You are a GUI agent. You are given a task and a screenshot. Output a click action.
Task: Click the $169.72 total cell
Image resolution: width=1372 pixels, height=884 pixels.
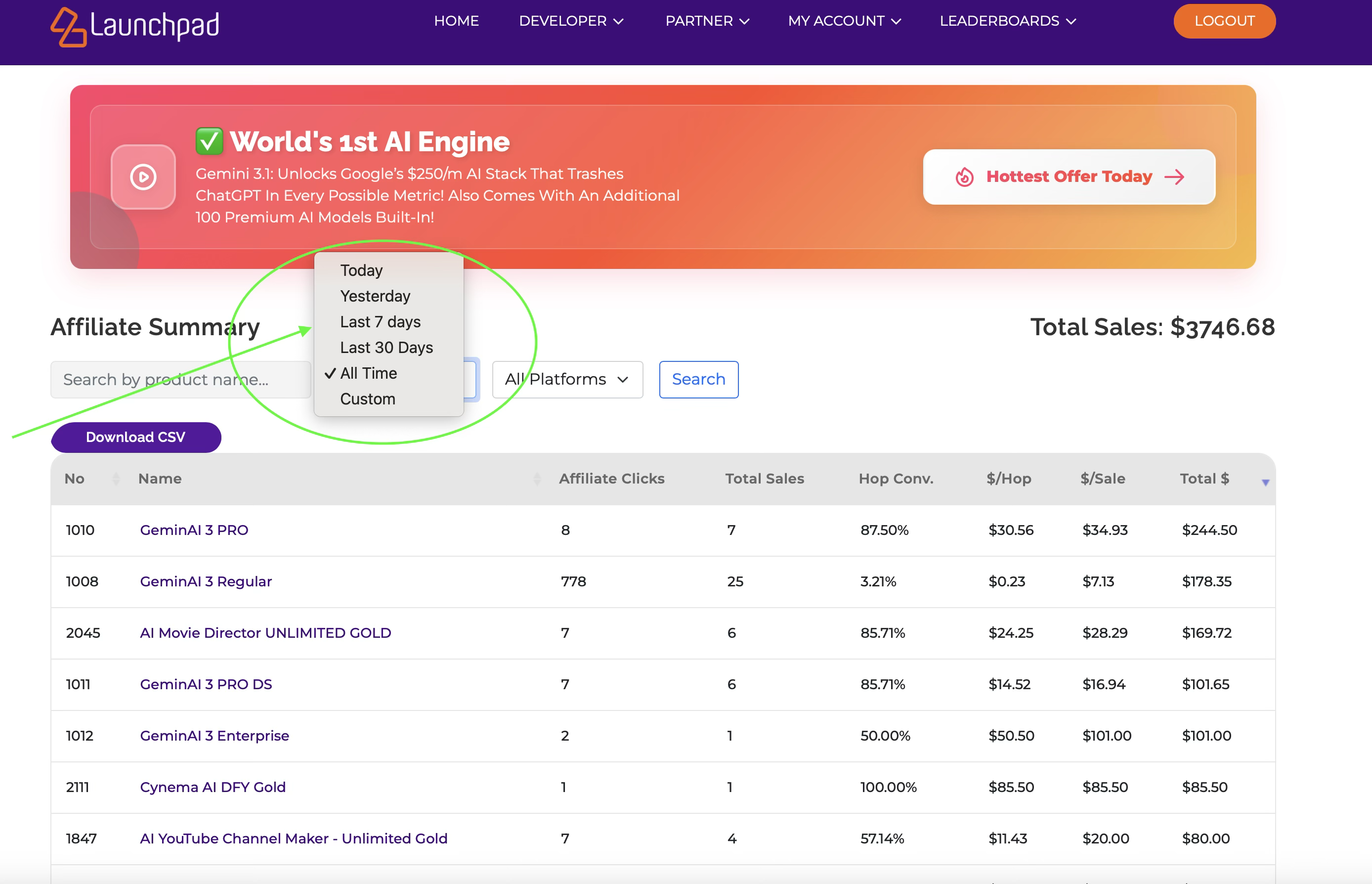(1207, 633)
